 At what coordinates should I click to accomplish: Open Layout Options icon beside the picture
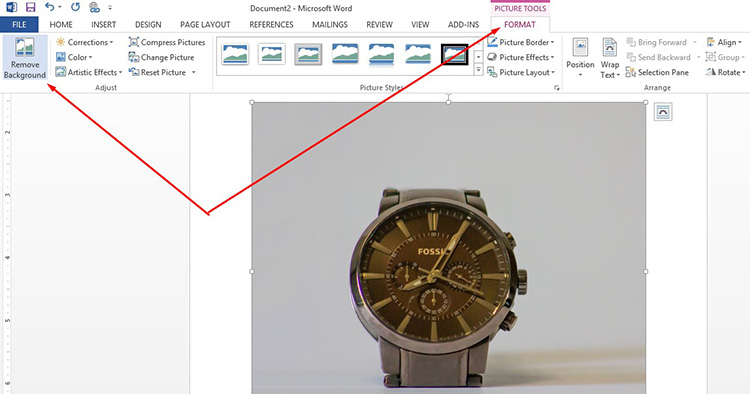point(663,112)
